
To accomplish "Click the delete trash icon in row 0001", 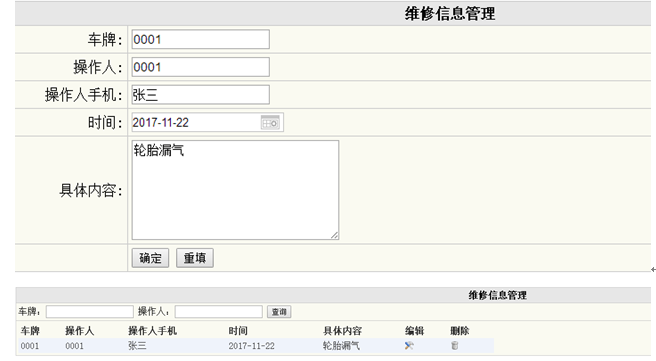I will point(454,346).
